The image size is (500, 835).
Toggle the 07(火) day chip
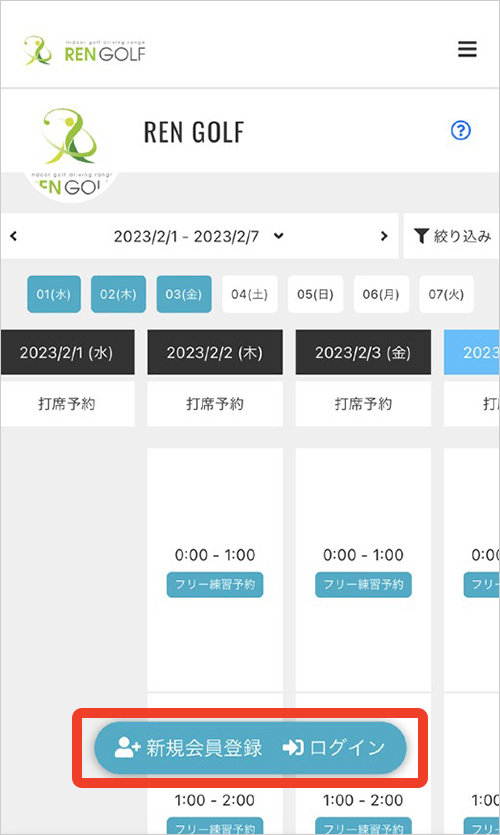click(446, 294)
